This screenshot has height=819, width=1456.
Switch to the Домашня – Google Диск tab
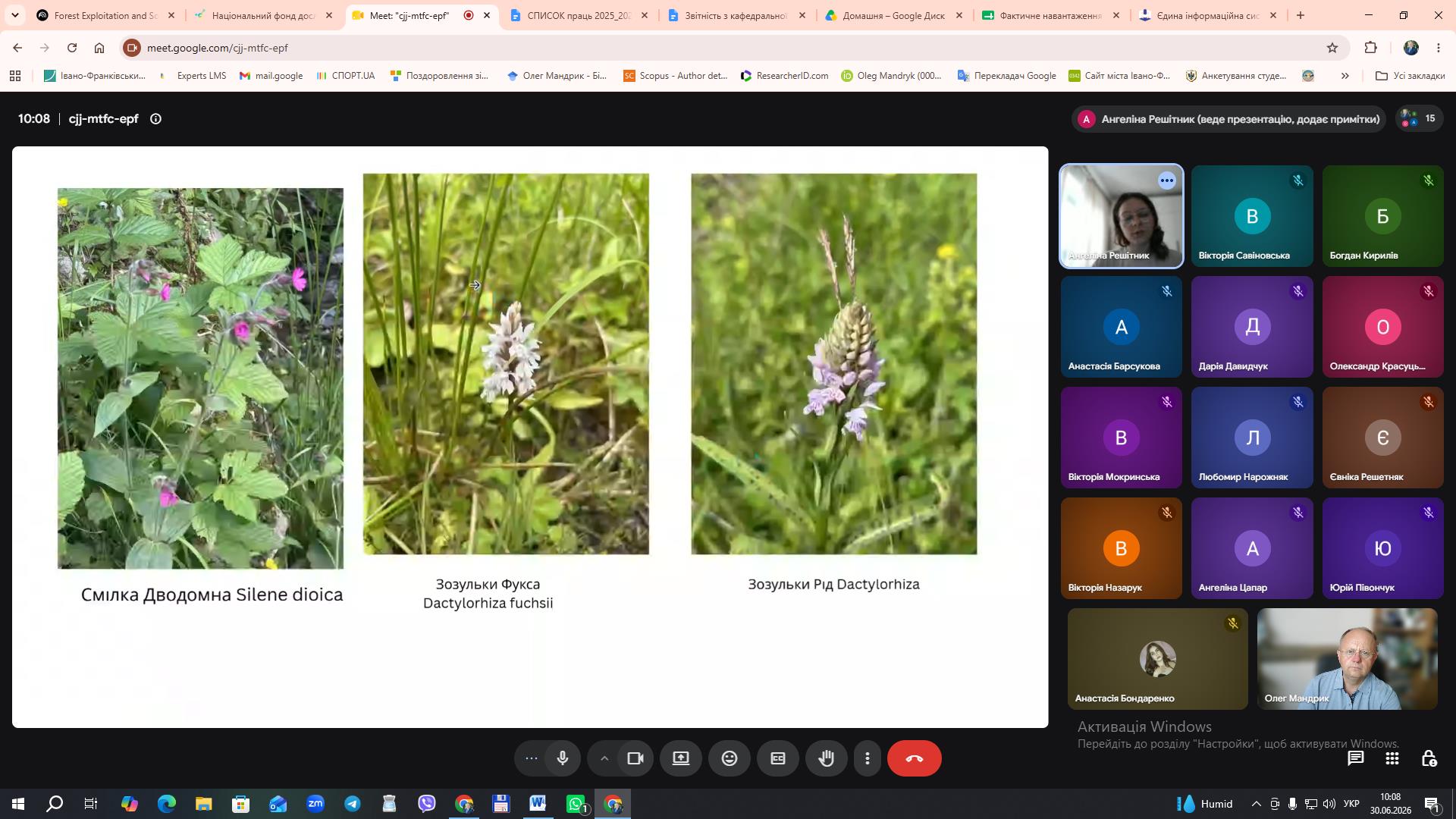(894, 15)
